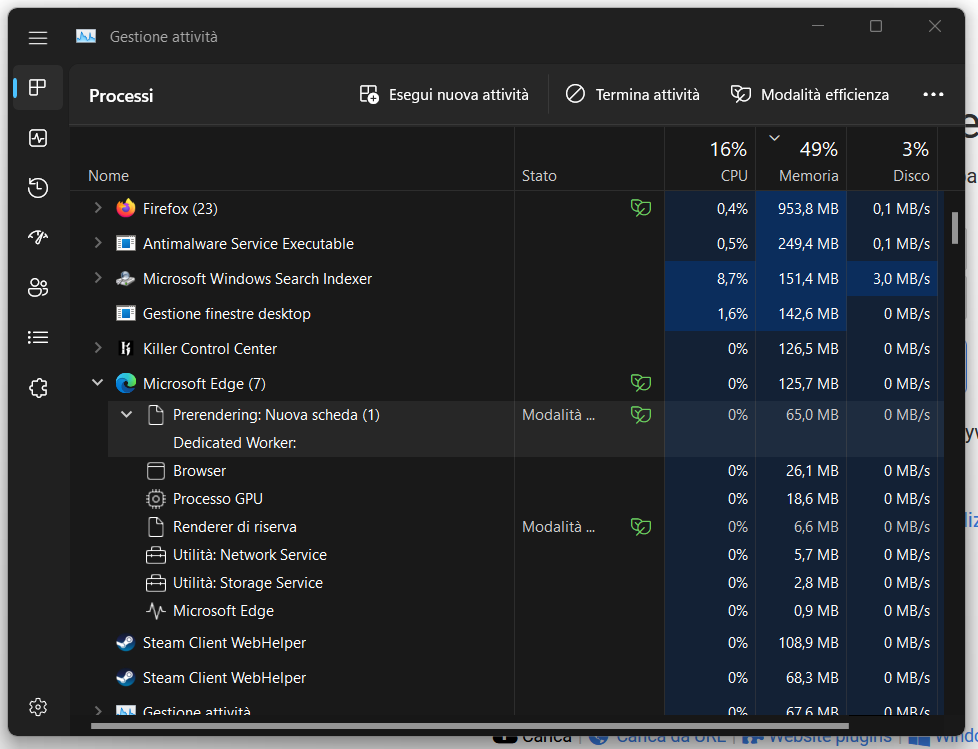
Task: Expand the partially visible Gestione attività row
Action: click(x=98, y=710)
